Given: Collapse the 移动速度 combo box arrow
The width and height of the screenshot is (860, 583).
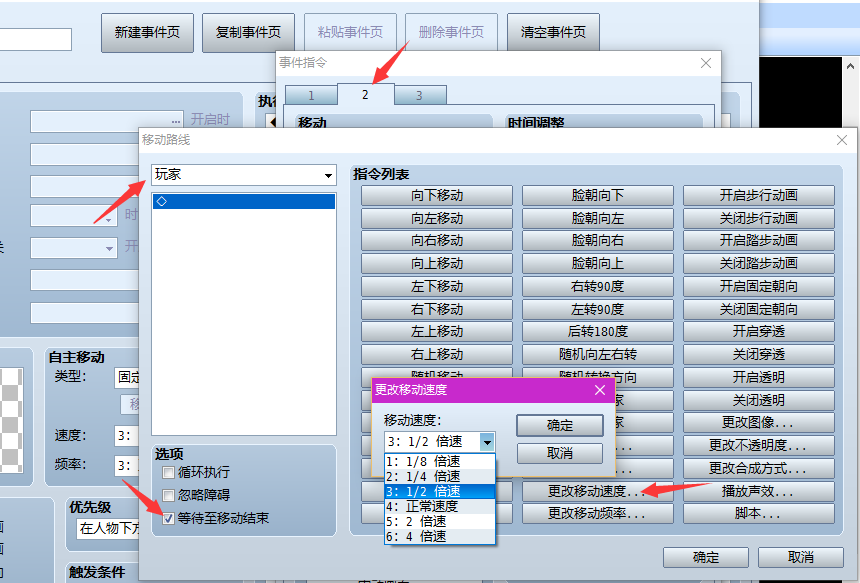Looking at the screenshot, I should [487, 442].
